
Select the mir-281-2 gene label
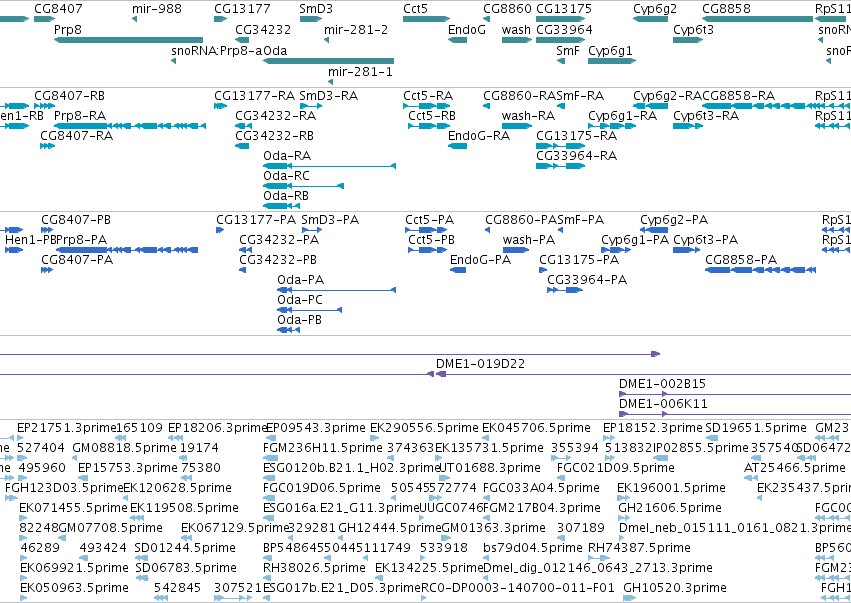356,29
